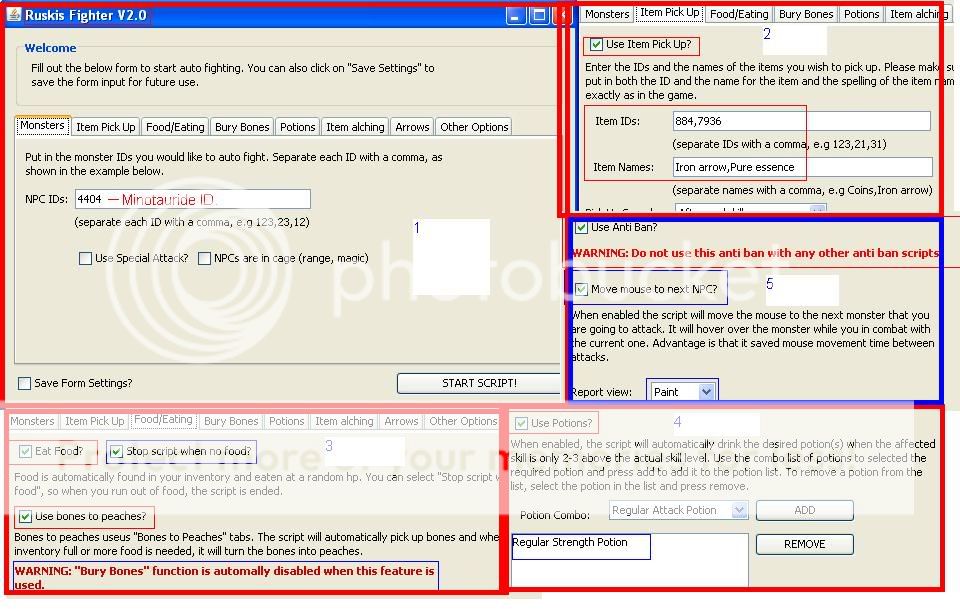Expand the Potion Combo dropdown list
The width and height of the screenshot is (960, 609).
point(739,510)
